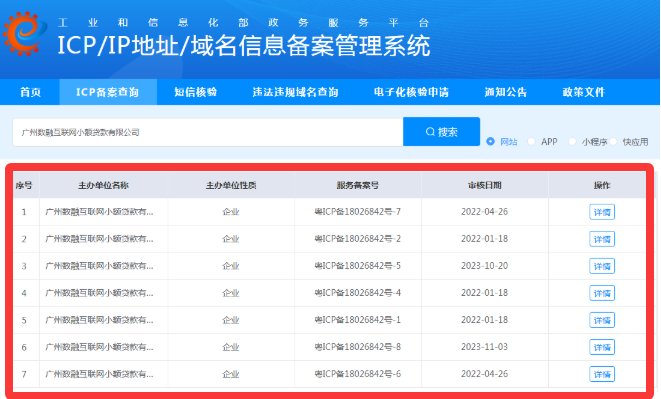Select the ICP备案查询 tab
Image resolution: width=661 pixels, height=399 pixels.
(x=108, y=92)
